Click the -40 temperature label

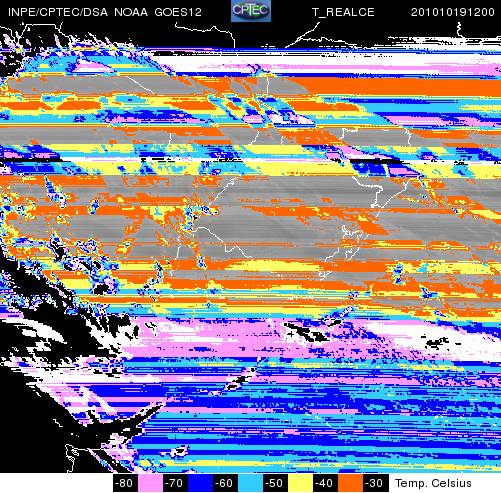tap(325, 483)
